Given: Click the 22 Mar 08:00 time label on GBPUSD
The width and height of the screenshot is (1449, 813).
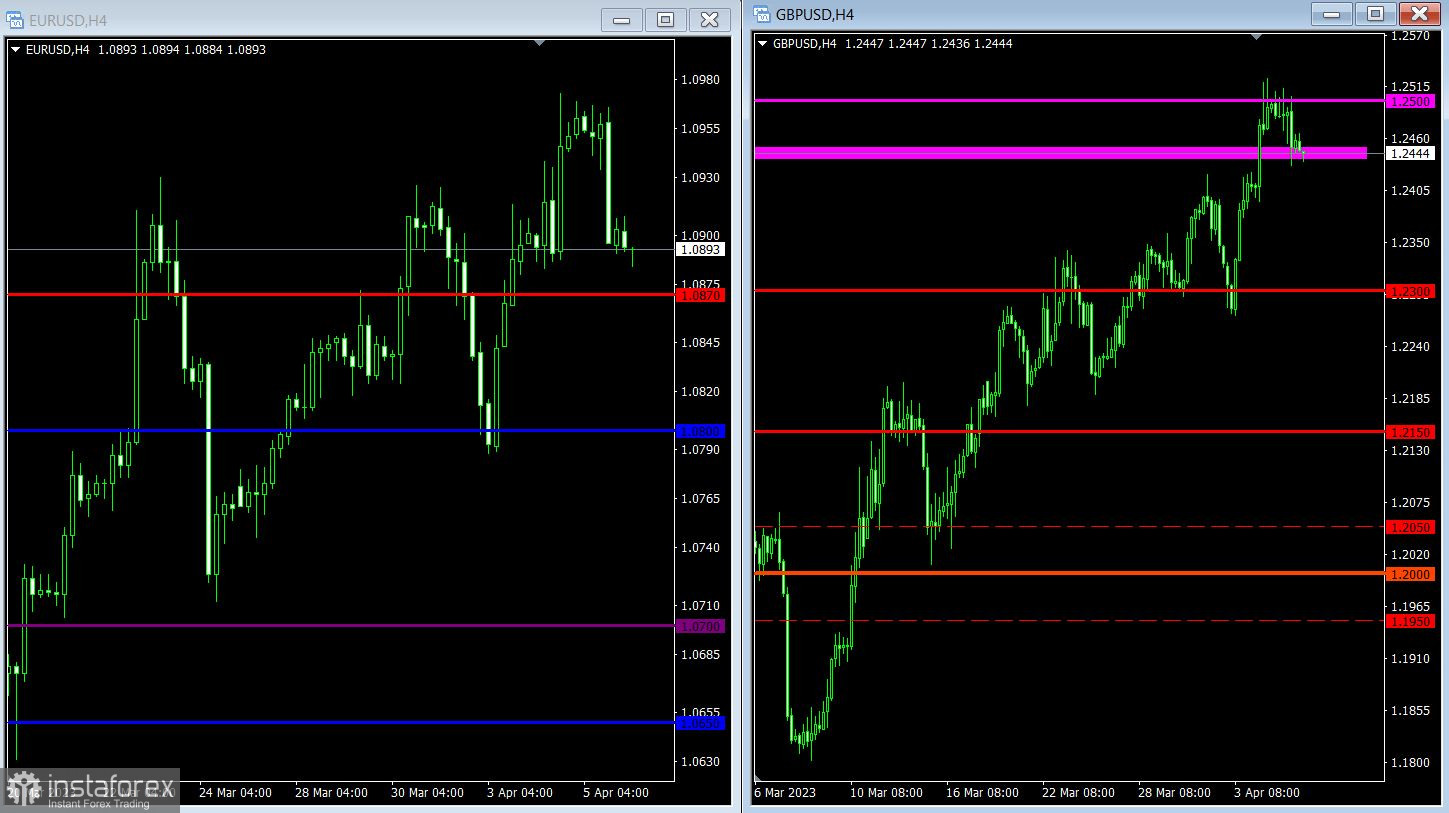Looking at the screenshot, I should pyautogui.click(x=1078, y=793).
